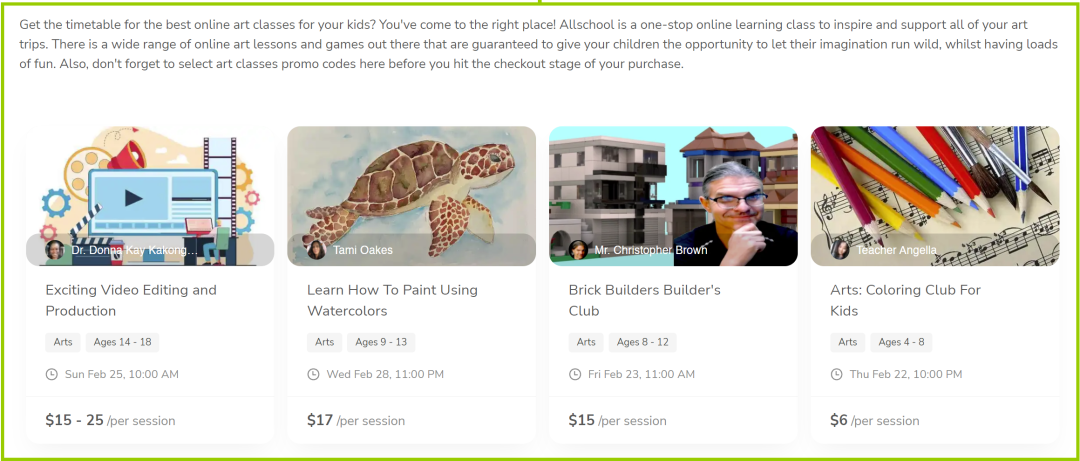
Task: Select the Ages 4 - 8 tag
Action: pyautogui.click(x=901, y=342)
